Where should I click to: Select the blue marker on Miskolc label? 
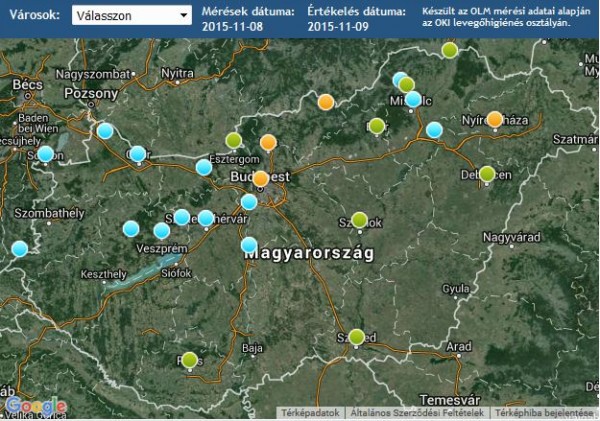[413, 99]
